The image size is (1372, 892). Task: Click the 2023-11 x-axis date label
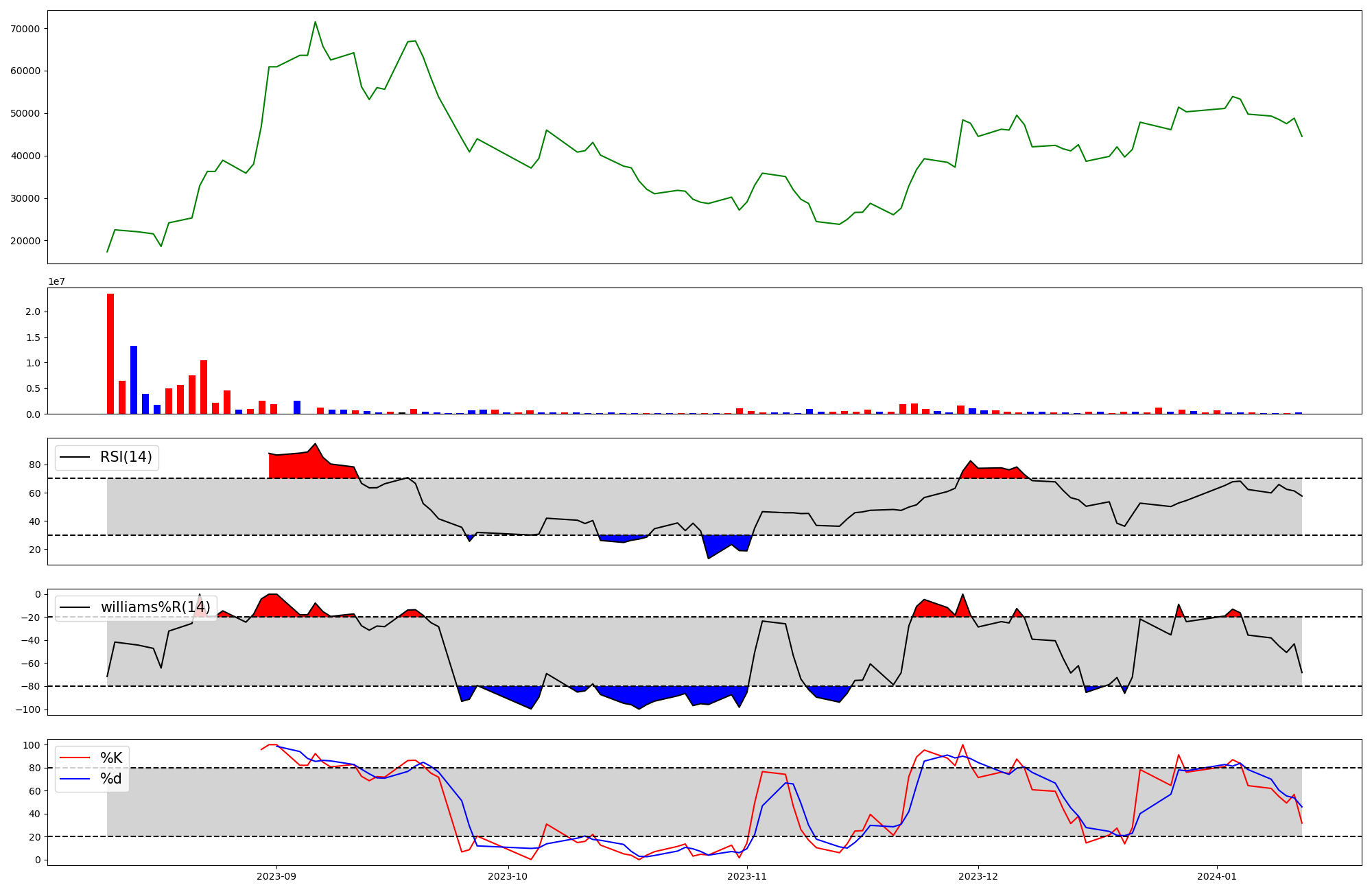pos(746,876)
